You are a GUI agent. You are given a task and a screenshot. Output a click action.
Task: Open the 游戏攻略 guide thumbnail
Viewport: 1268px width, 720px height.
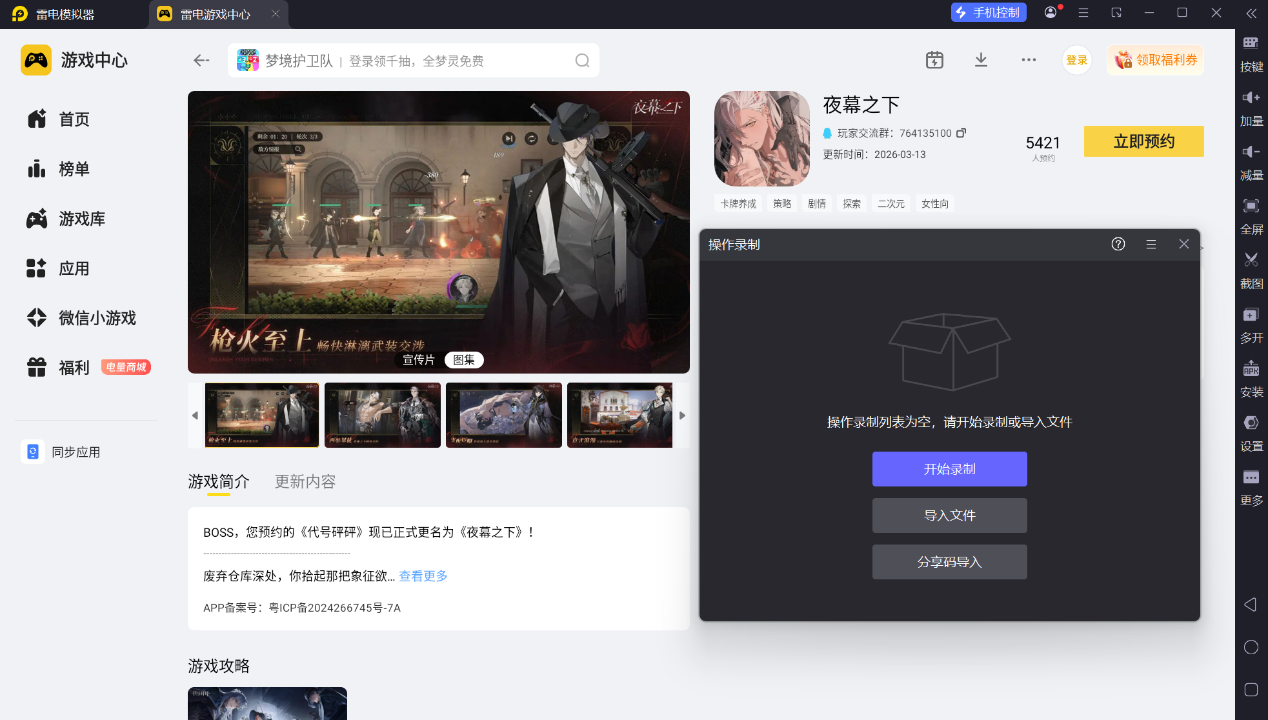click(267, 703)
